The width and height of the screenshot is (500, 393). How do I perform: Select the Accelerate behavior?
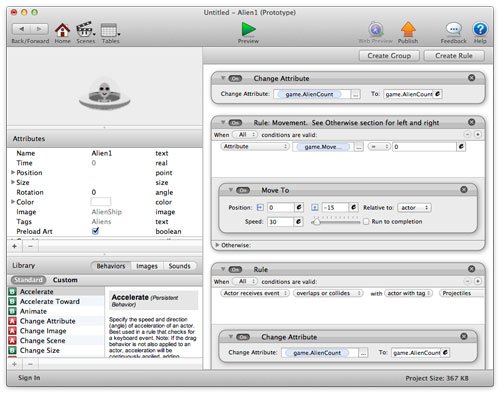[56, 292]
